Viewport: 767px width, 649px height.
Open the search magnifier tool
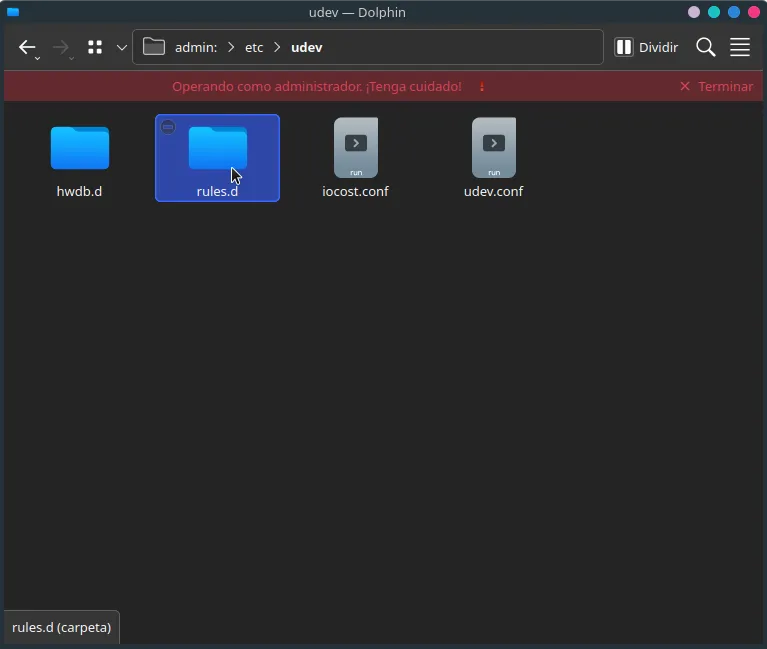pyautogui.click(x=706, y=47)
